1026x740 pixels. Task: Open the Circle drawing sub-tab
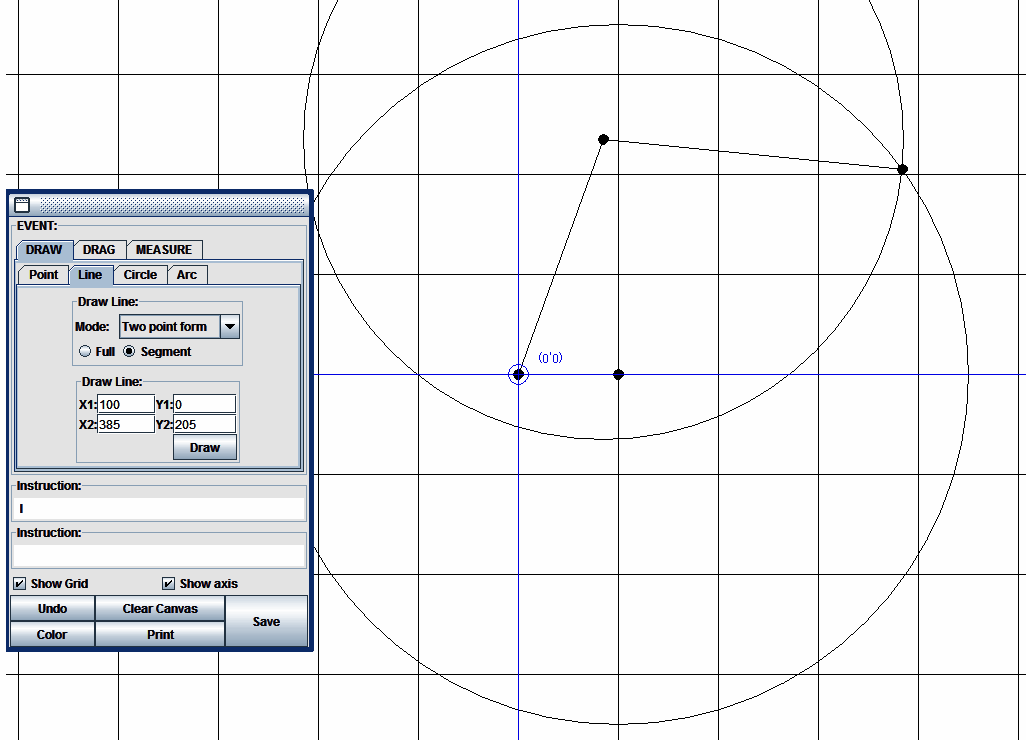140,275
